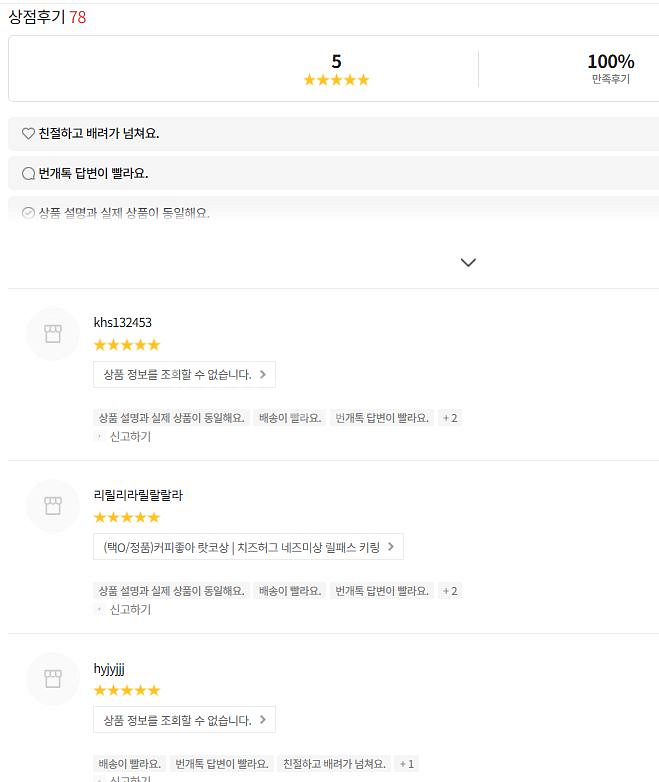Click the chat bubble icon beside 번개톡 답변이 빨라요
This screenshot has width=659, height=782.
28,174
